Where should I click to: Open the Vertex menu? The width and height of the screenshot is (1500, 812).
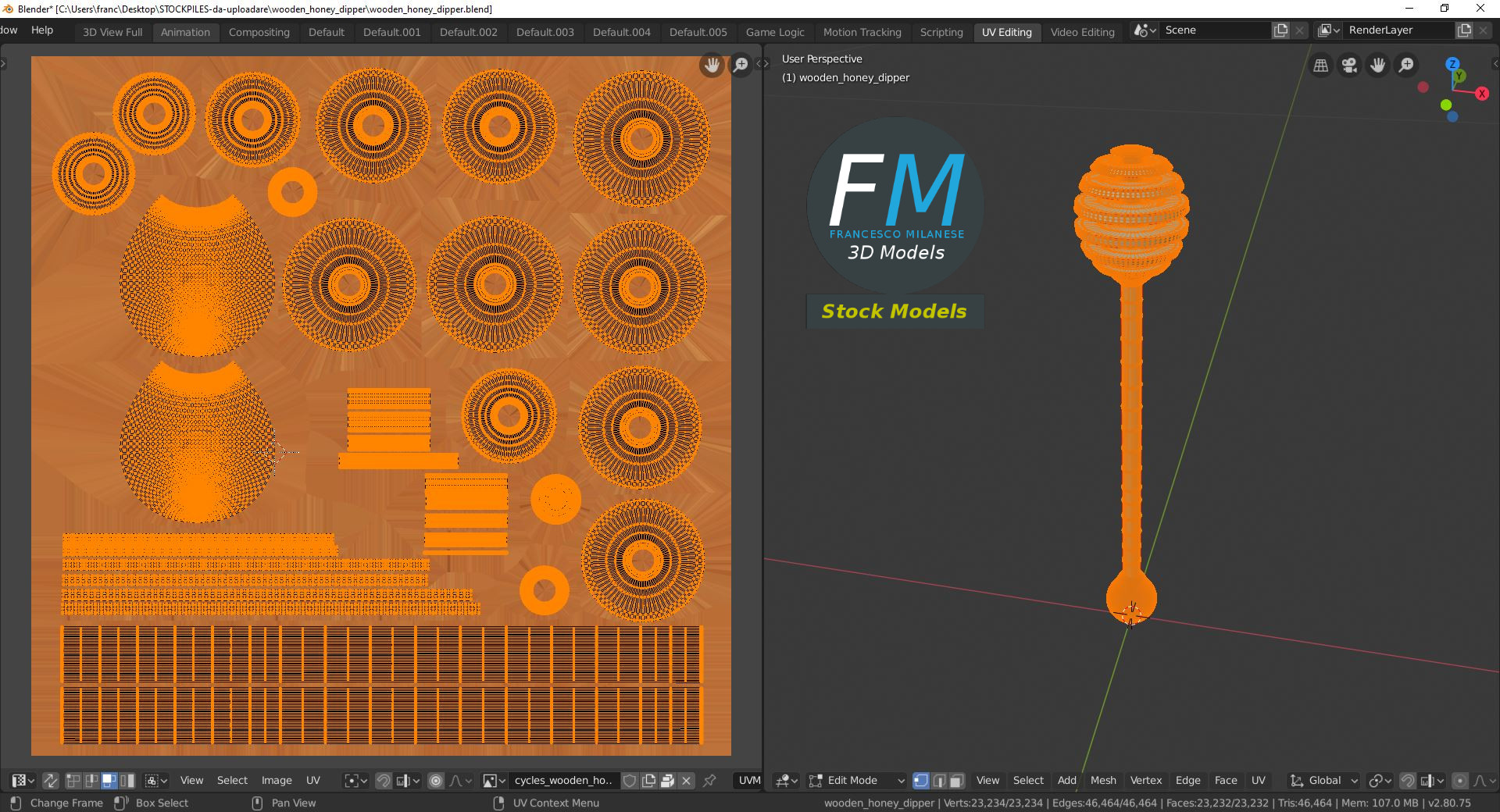click(x=1146, y=780)
